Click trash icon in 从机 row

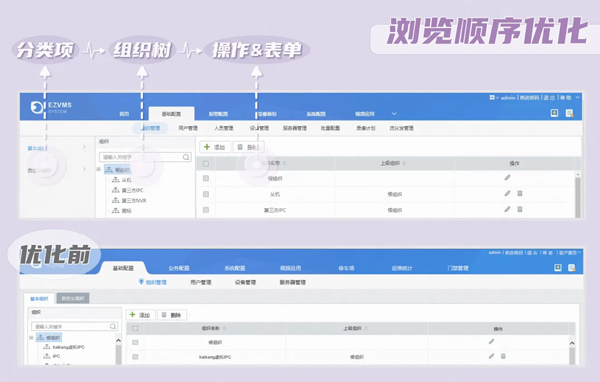point(520,193)
